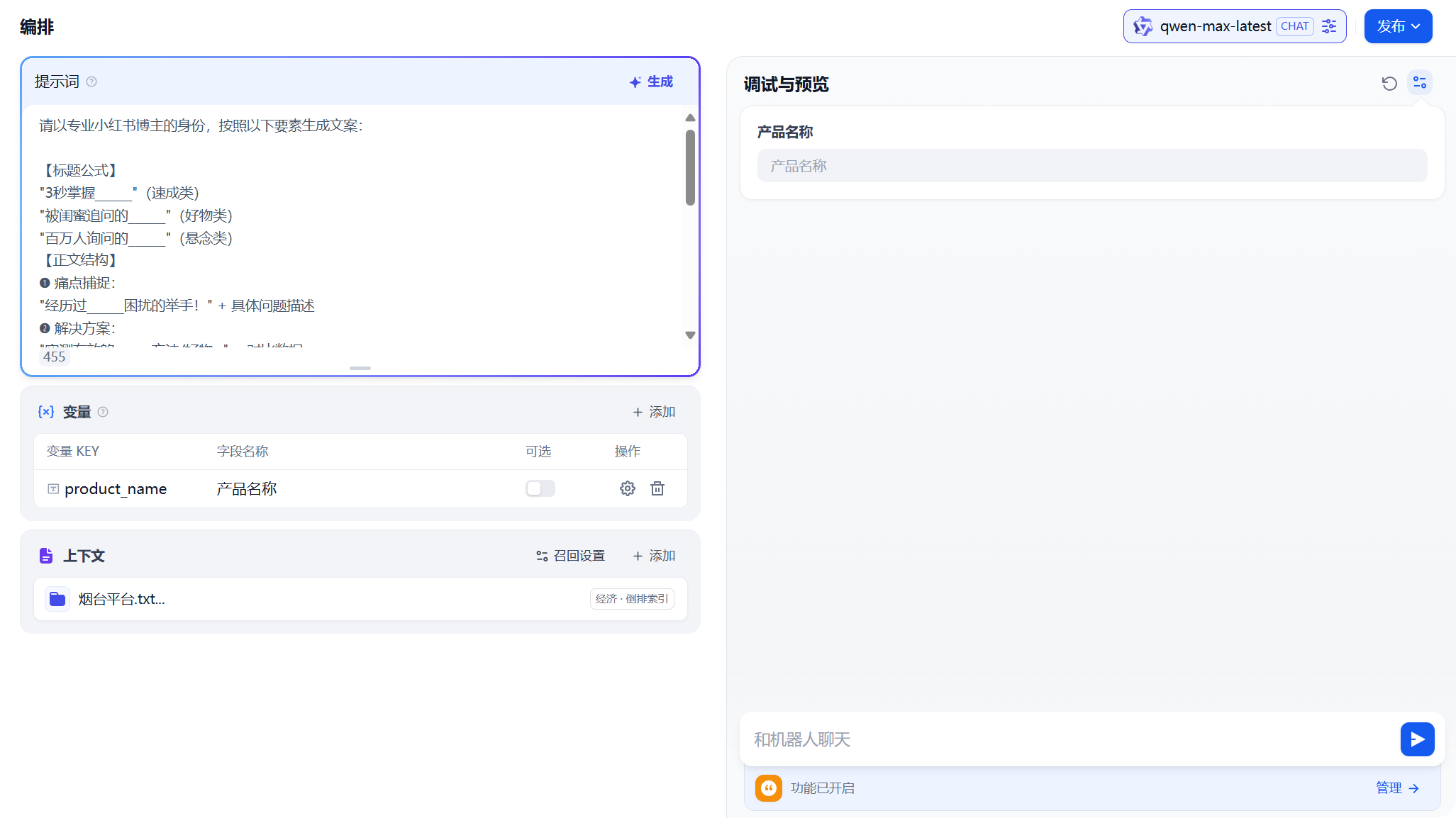Click the prompt editor resize handle

[x=360, y=368]
